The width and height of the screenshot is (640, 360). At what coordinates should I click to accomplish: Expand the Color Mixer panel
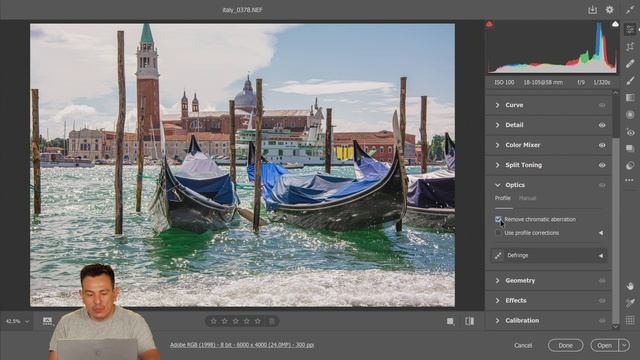click(x=497, y=145)
